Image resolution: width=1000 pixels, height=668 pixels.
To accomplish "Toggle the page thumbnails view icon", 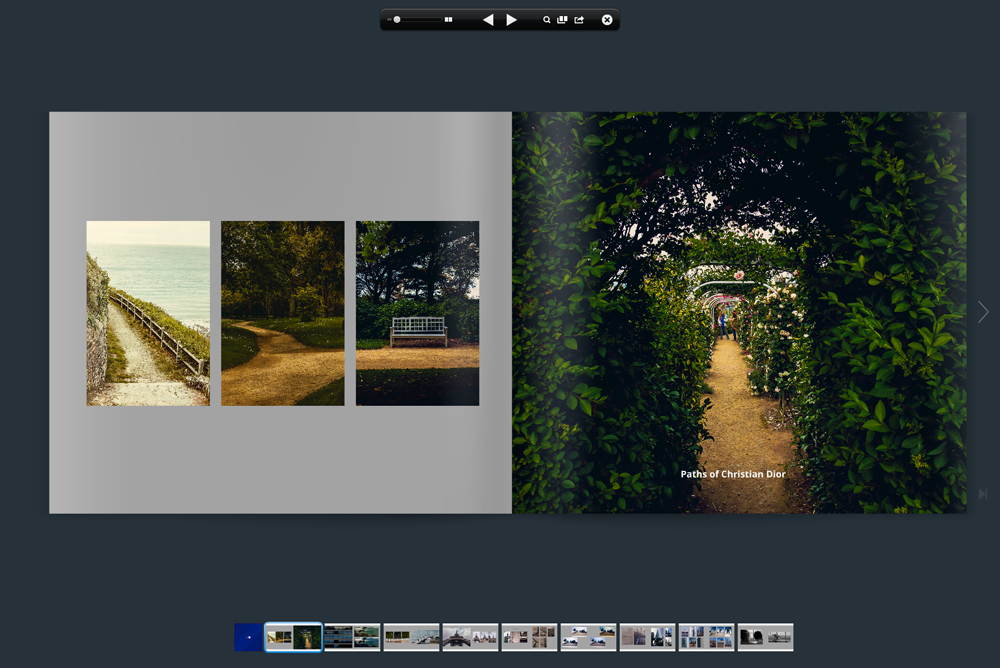I will (x=562, y=20).
